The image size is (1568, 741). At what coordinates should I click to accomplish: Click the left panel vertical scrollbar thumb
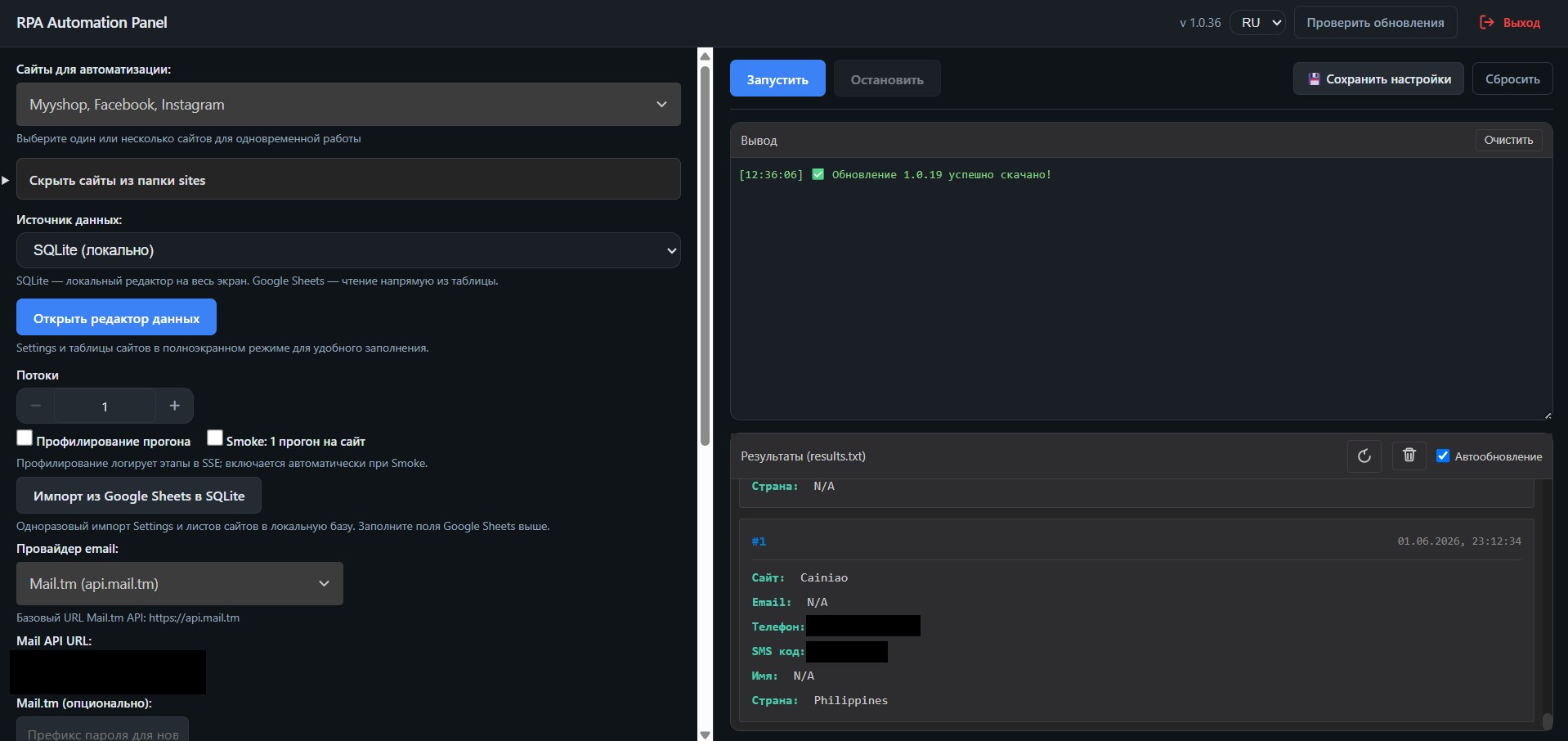(x=705, y=255)
